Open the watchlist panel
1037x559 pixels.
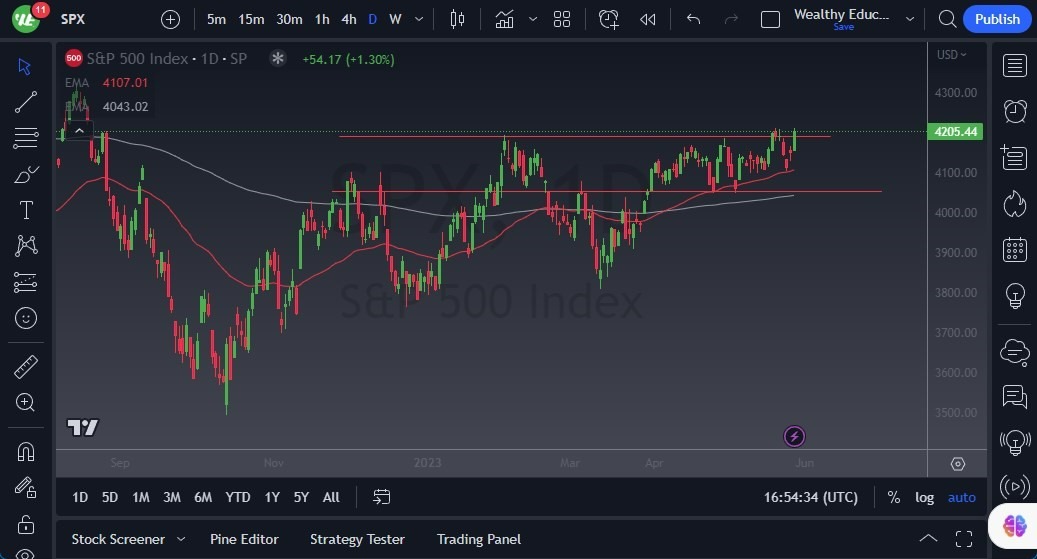pyautogui.click(x=1015, y=65)
